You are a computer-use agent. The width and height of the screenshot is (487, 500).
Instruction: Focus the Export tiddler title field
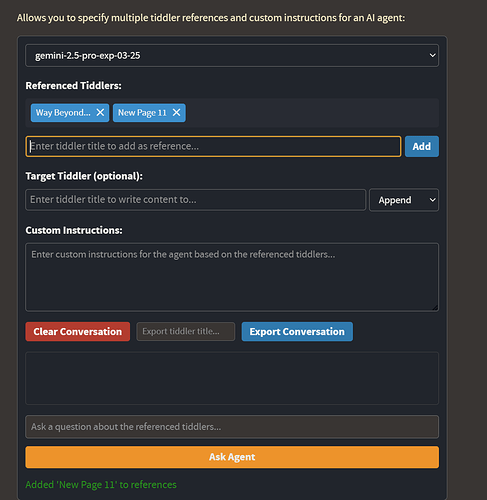tap(186, 331)
